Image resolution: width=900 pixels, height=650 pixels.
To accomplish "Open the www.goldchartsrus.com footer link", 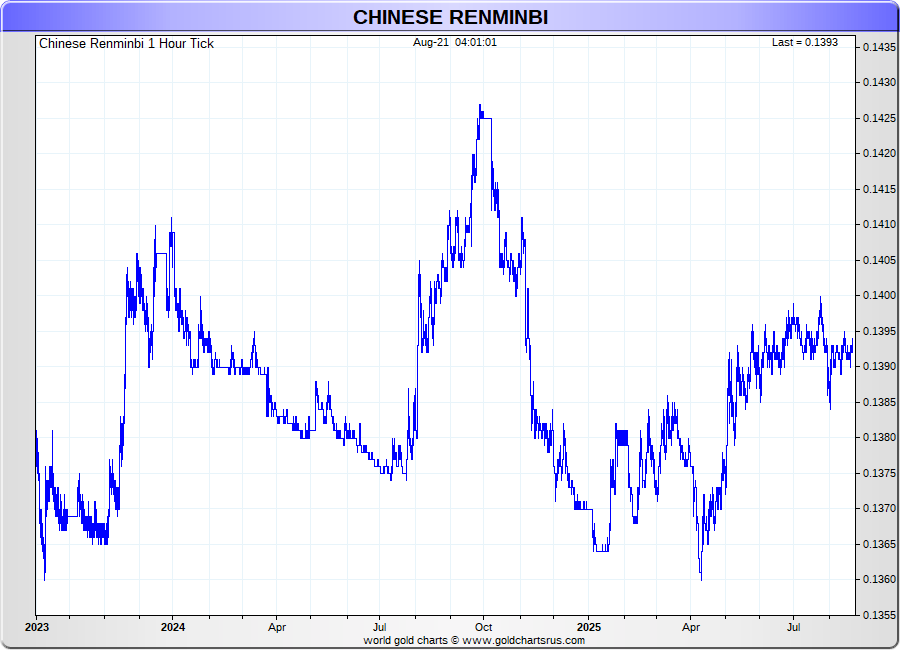I will 524,640.
